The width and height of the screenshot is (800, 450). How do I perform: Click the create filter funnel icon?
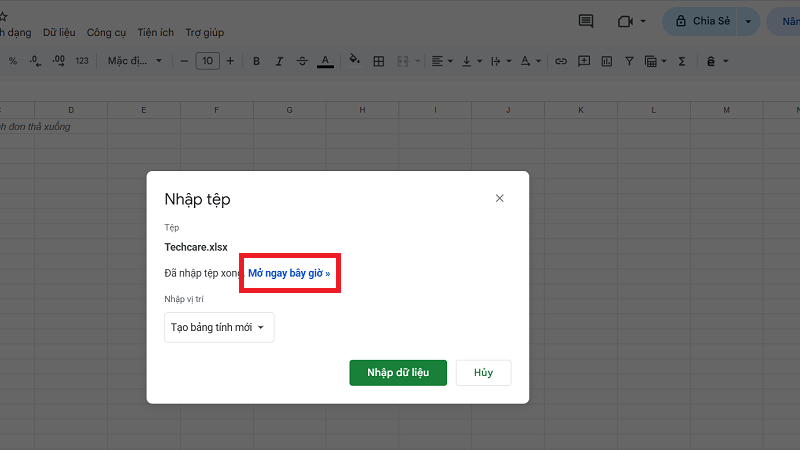tap(629, 61)
